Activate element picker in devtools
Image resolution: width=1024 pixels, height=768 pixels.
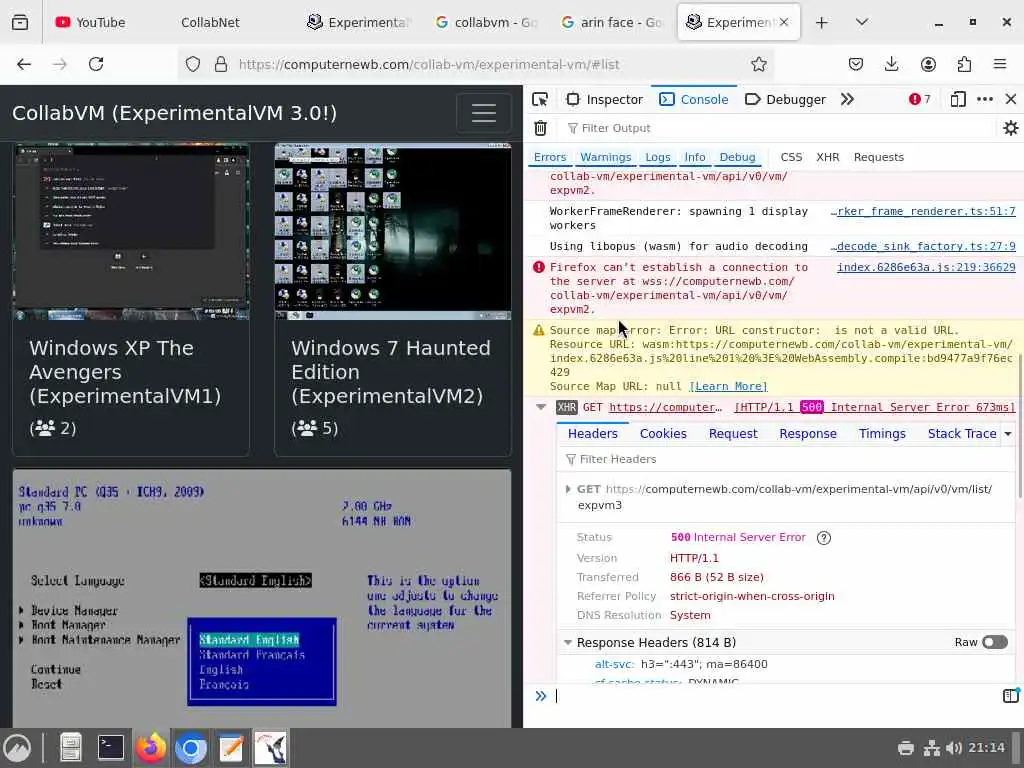click(x=540, y=99)
